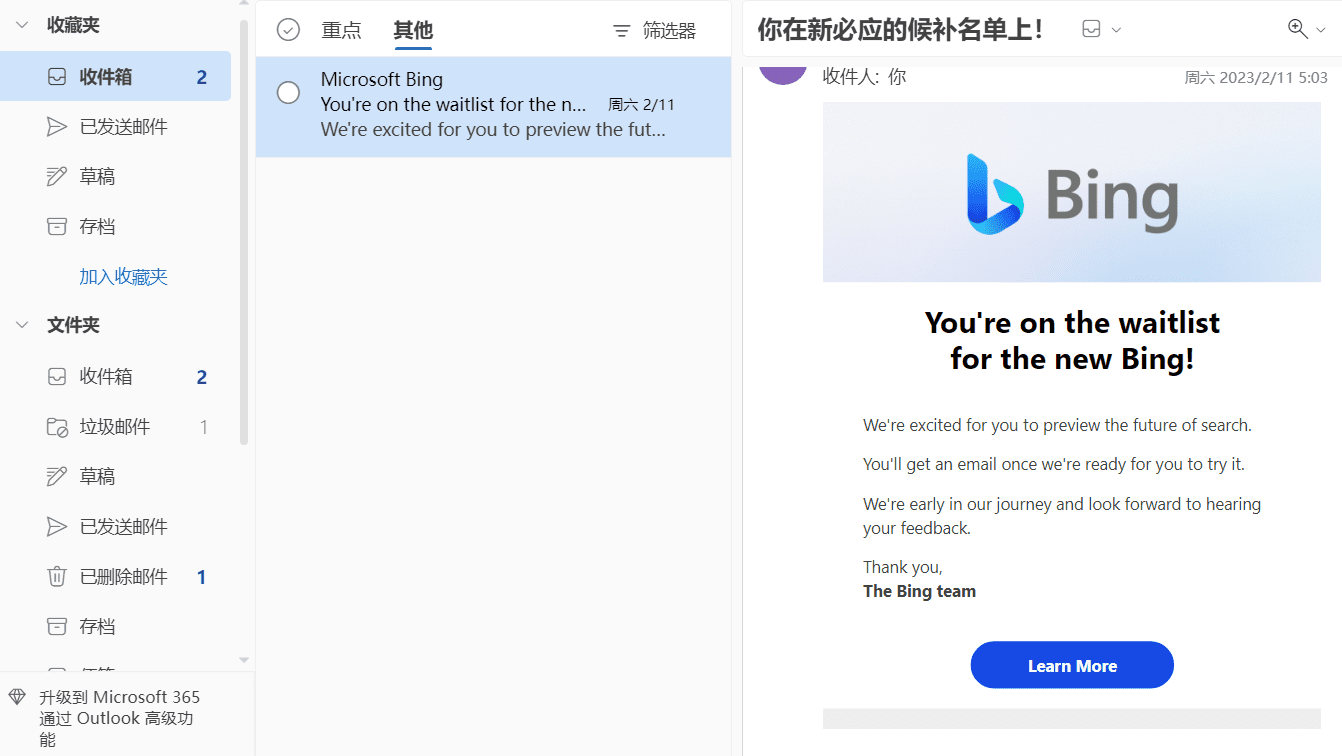Collapse the 收藏夹 section

pos(22,26)
